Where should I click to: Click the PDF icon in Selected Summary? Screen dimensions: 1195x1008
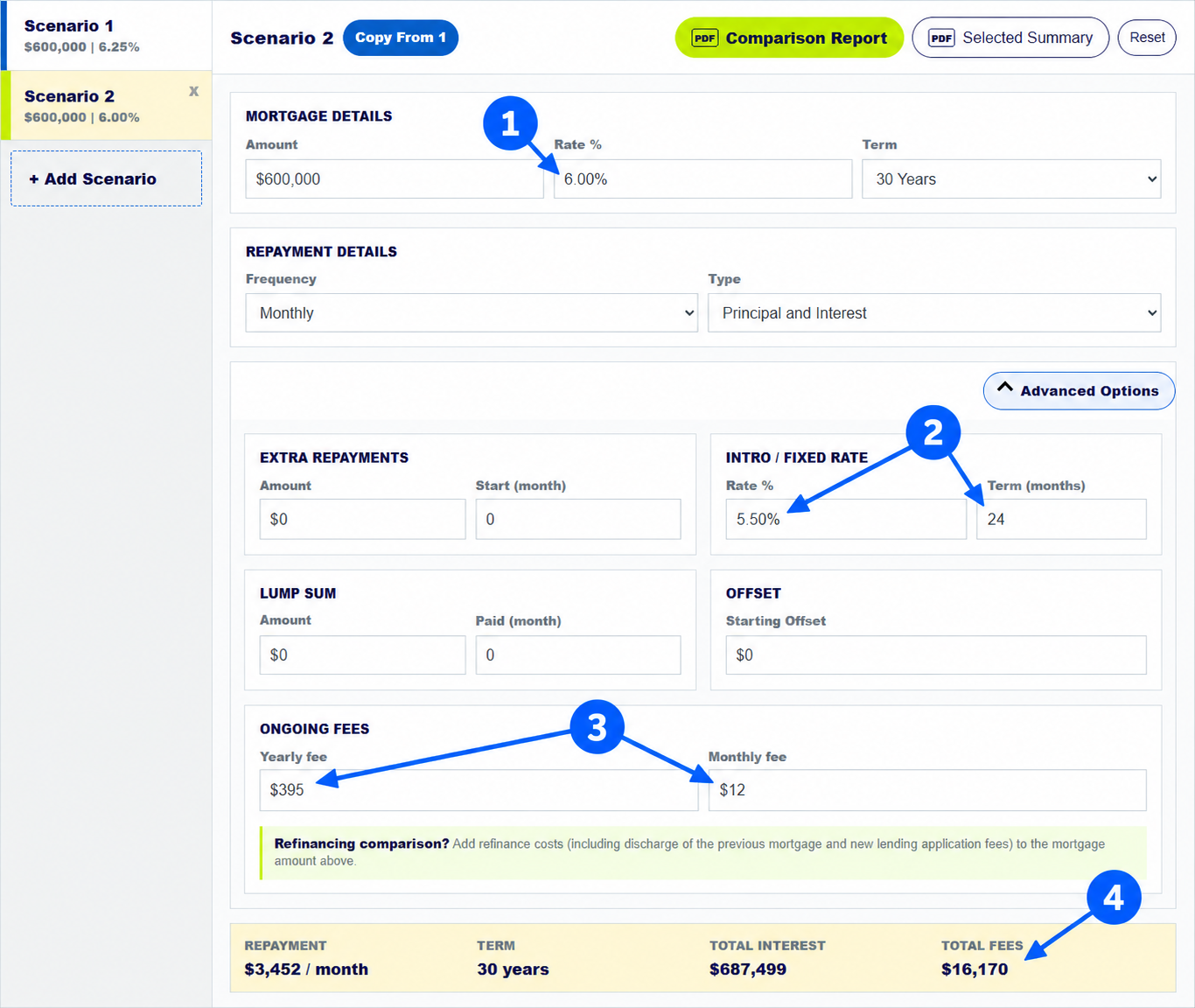point(941,38)
